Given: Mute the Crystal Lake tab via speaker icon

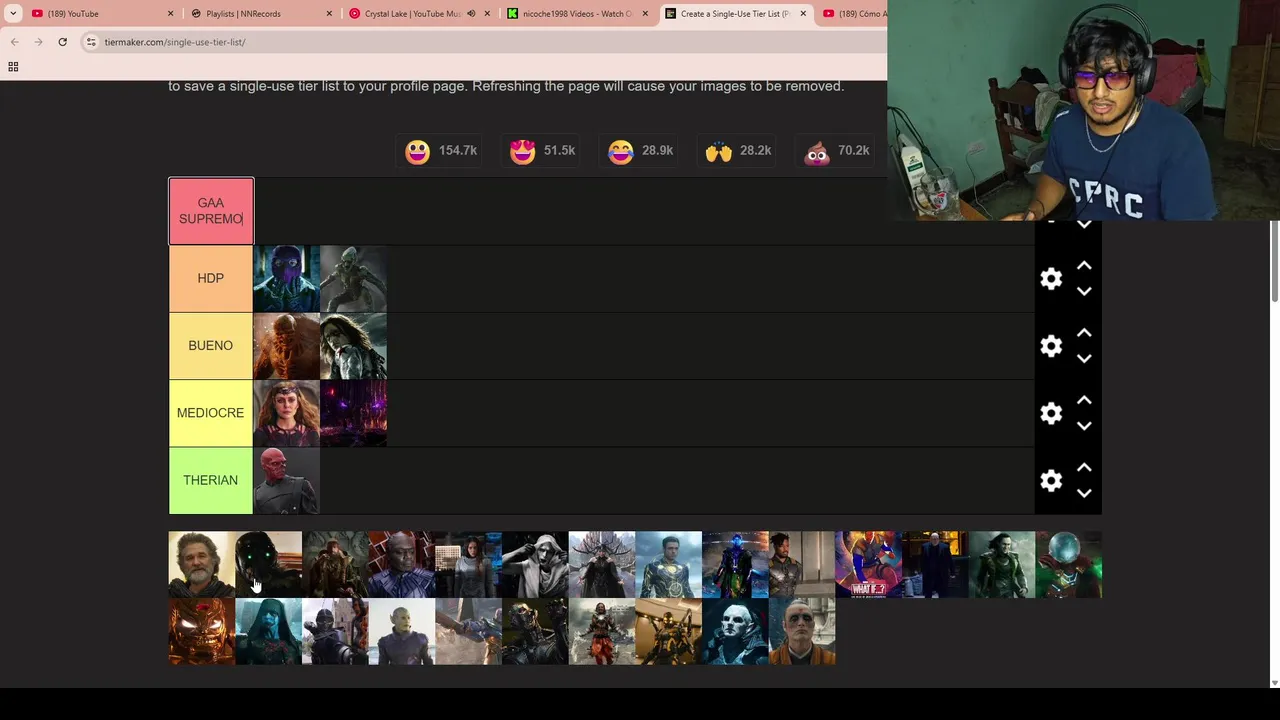Looking at the screenshot, I should click(x=471, y=14).
